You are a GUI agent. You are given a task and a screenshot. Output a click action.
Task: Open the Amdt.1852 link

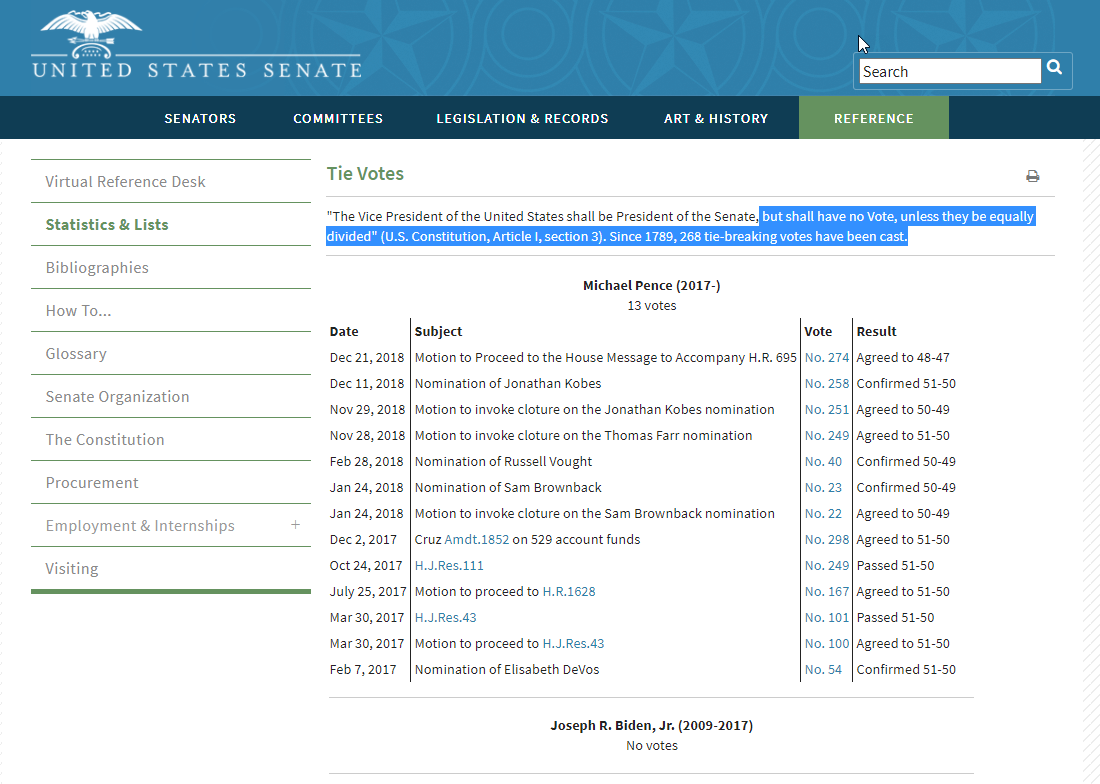click(x=476, y=539)
